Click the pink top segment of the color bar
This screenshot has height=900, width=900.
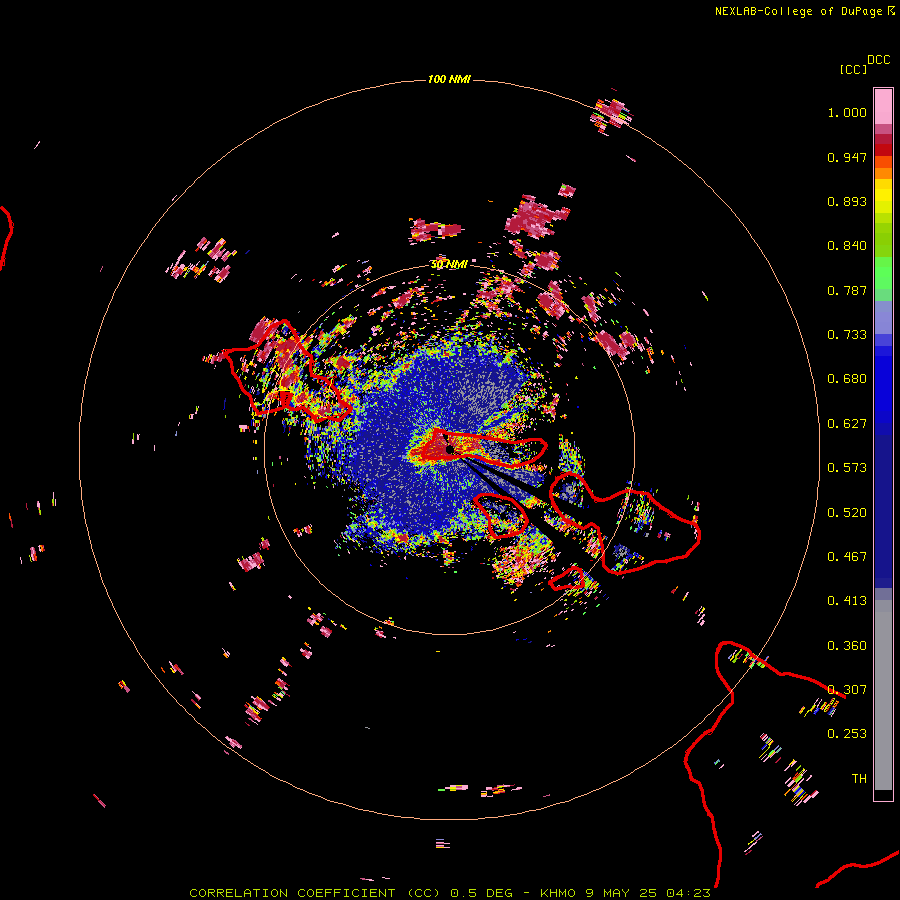[883, 106]
